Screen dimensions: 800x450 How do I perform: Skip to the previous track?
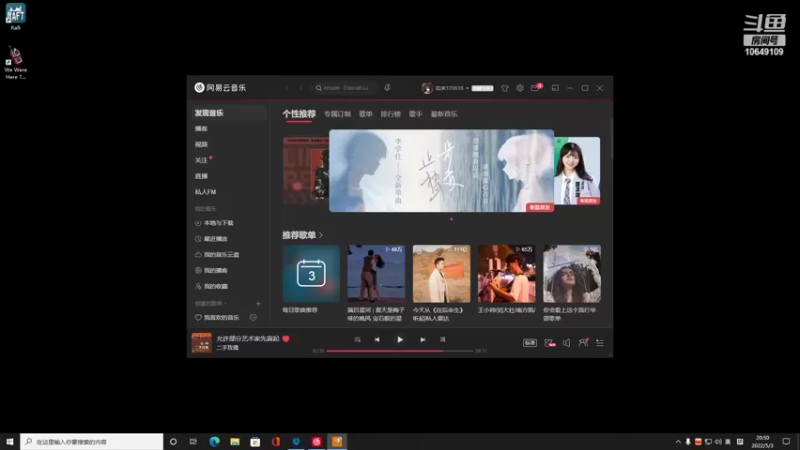377,339
